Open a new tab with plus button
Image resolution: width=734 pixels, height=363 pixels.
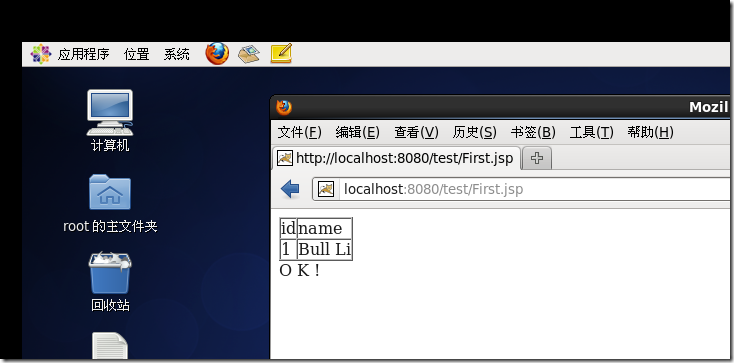click(x=537, y=158)
